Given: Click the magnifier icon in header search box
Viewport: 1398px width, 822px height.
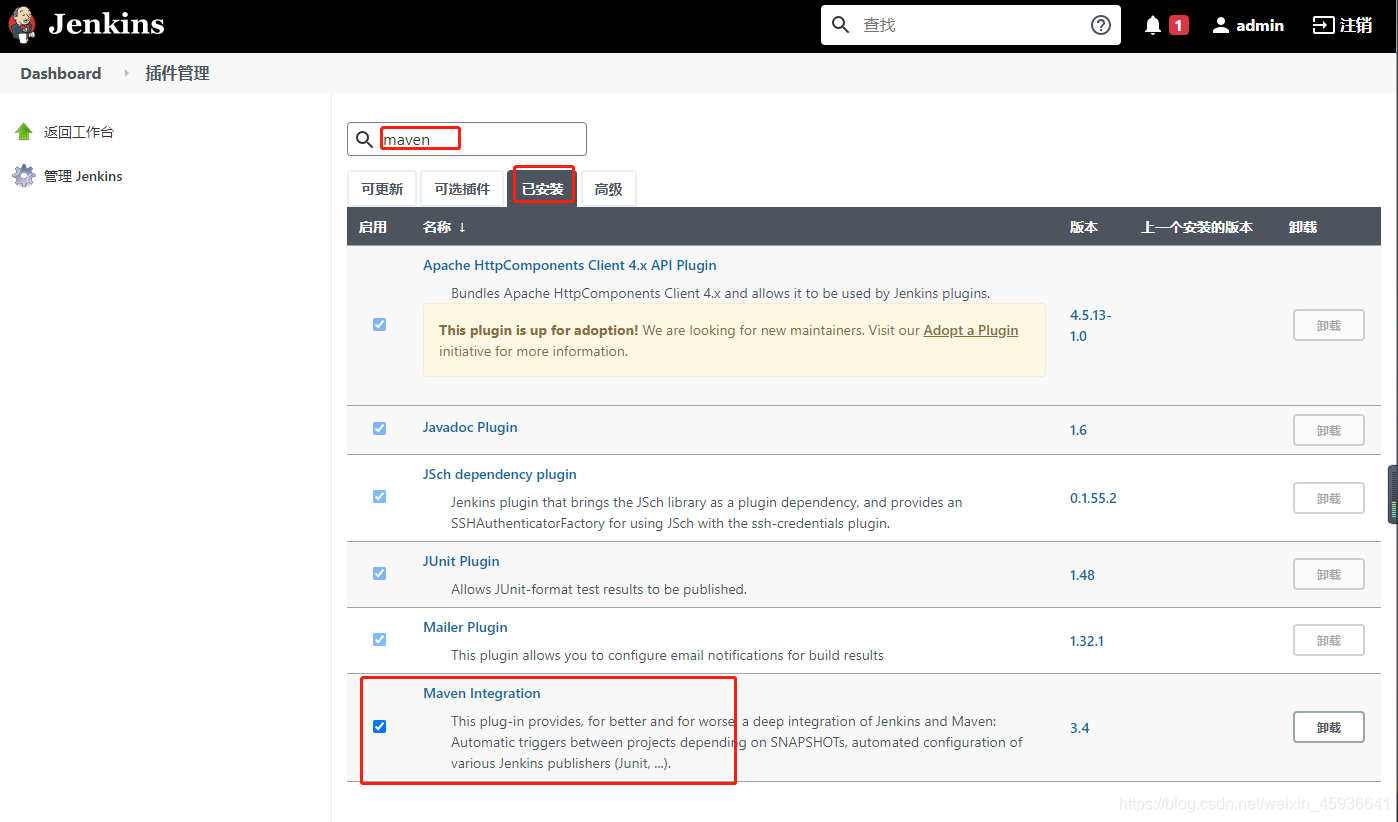Looking at the screenshot, I should pyautogui.click(x=841, y=25).
